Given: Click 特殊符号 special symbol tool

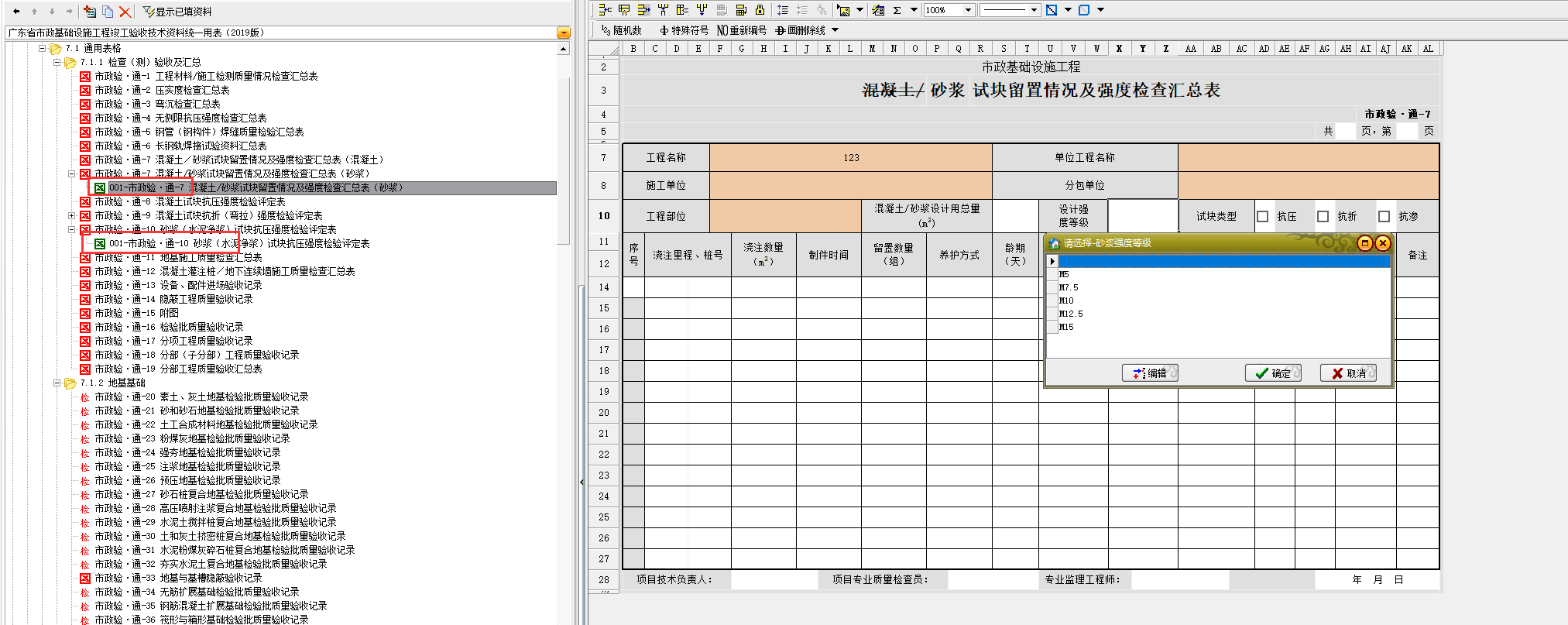Looking at the screenshot, I should coord(684,30).
